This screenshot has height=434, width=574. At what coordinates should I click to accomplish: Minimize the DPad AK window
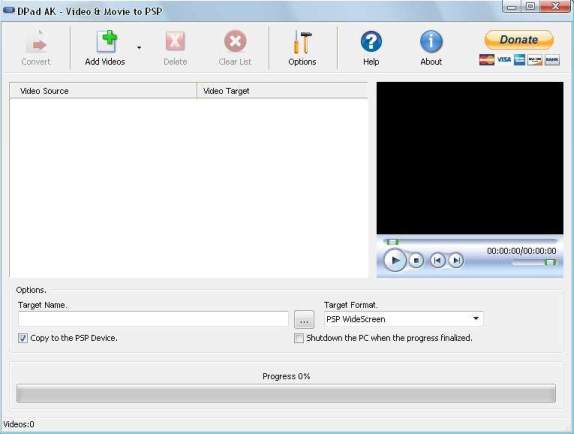(x=512, y=6)
